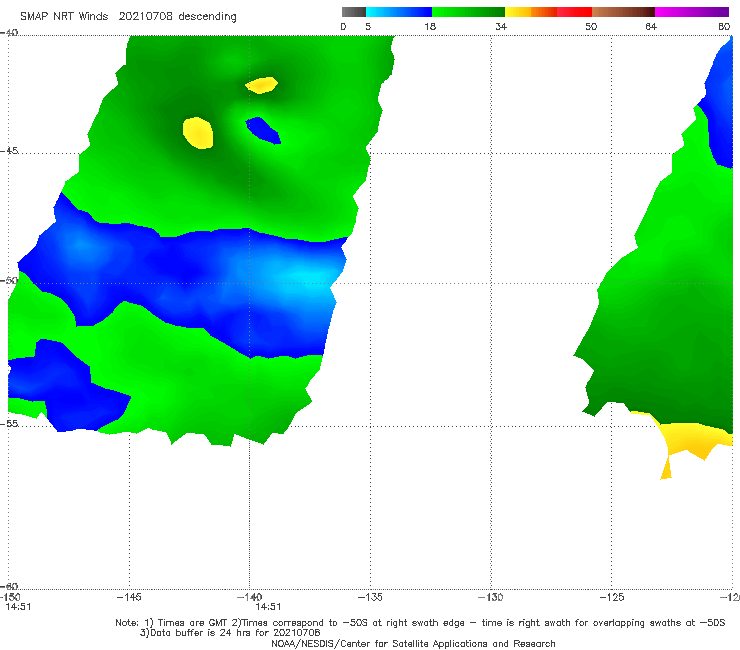Click the longitude label '-135'
This screenshot has width=740, height=650.
pyautogui.click(x=370, y=597)
